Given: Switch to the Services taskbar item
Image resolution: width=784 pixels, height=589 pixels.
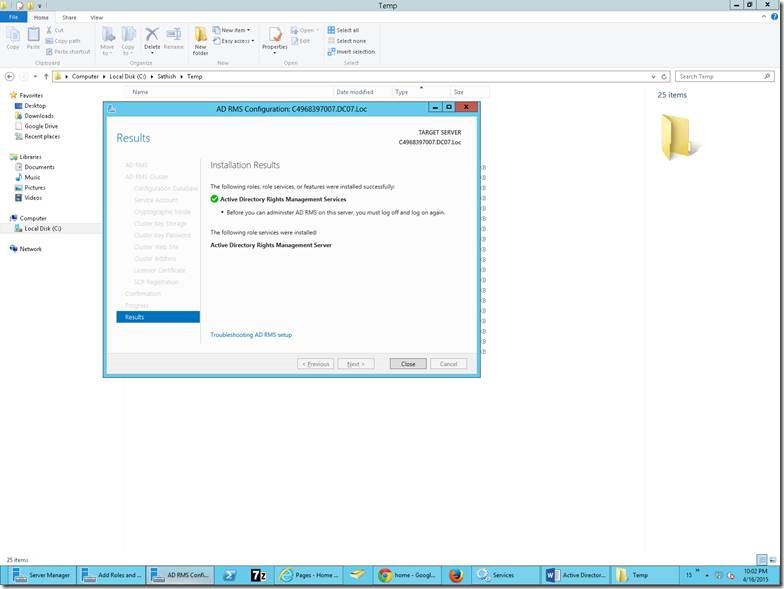Looking at the screenshot, I should [x=506, y=575].
